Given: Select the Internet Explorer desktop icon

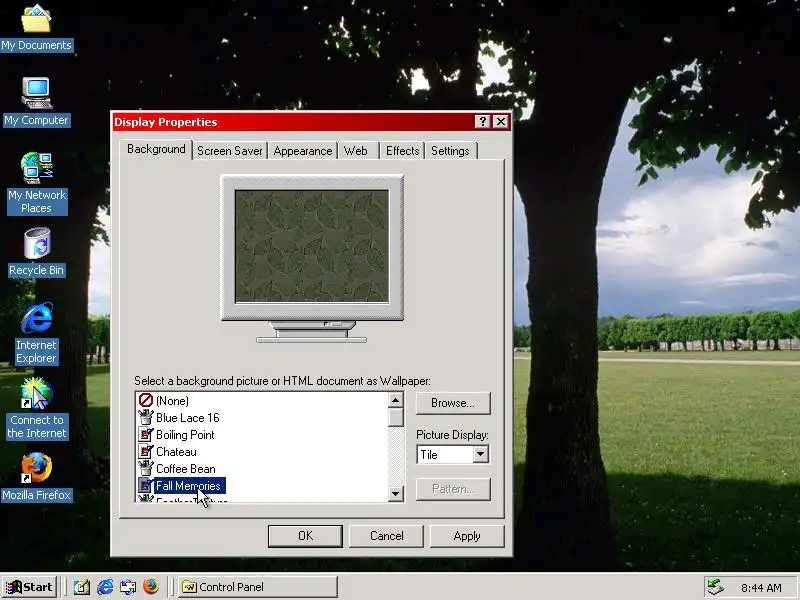Looking at the screenshot, I should 36,334.
